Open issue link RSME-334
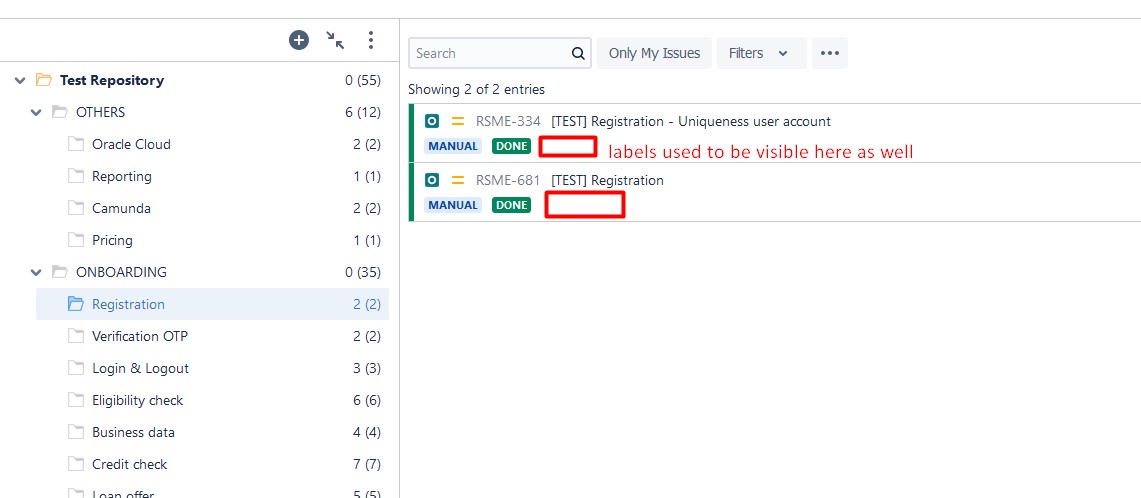The width and height of the screenshot is (1141, 498). [x=508, y=122]
